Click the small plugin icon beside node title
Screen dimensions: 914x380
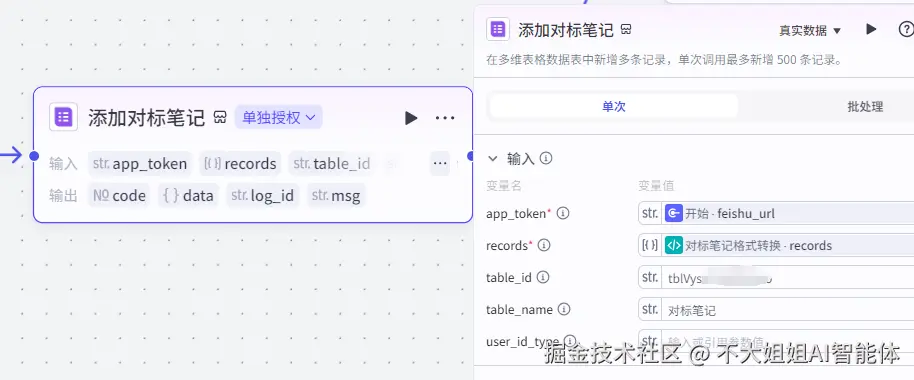pos(220,118)
